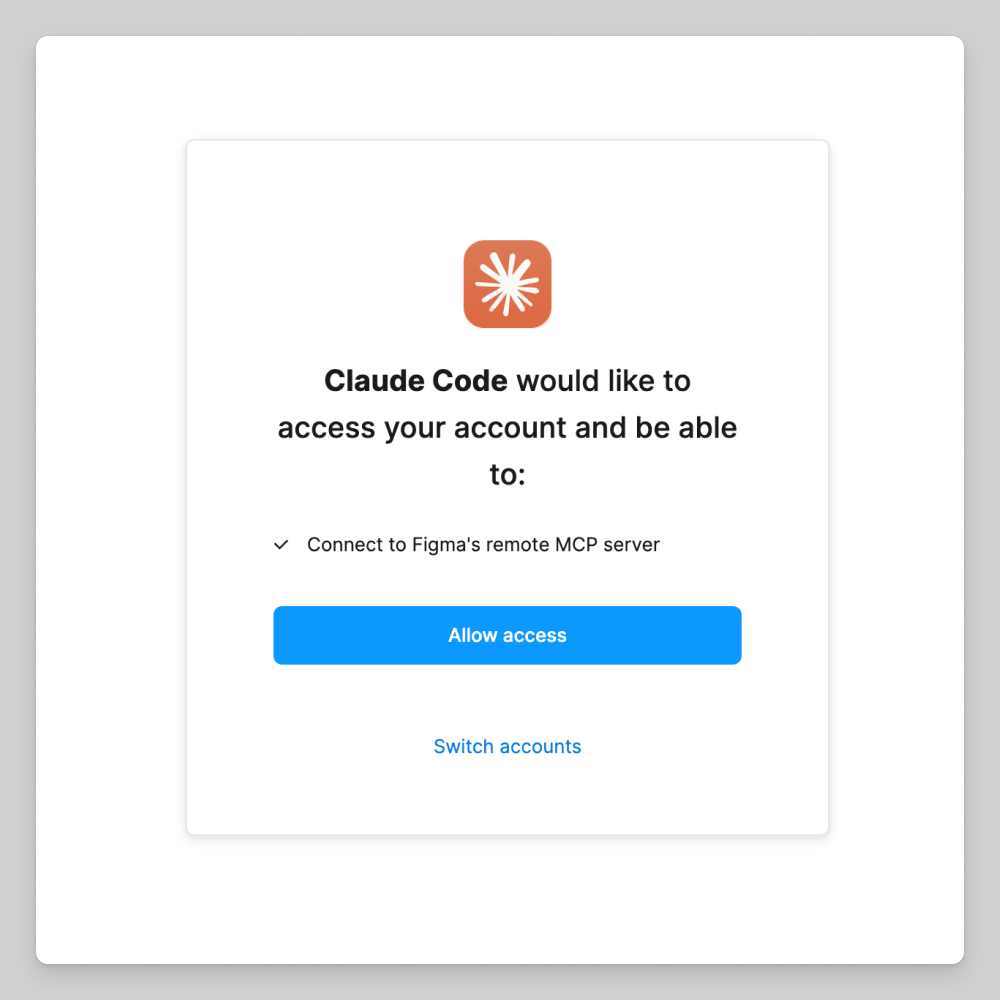Click Allow access

[507, 635]
